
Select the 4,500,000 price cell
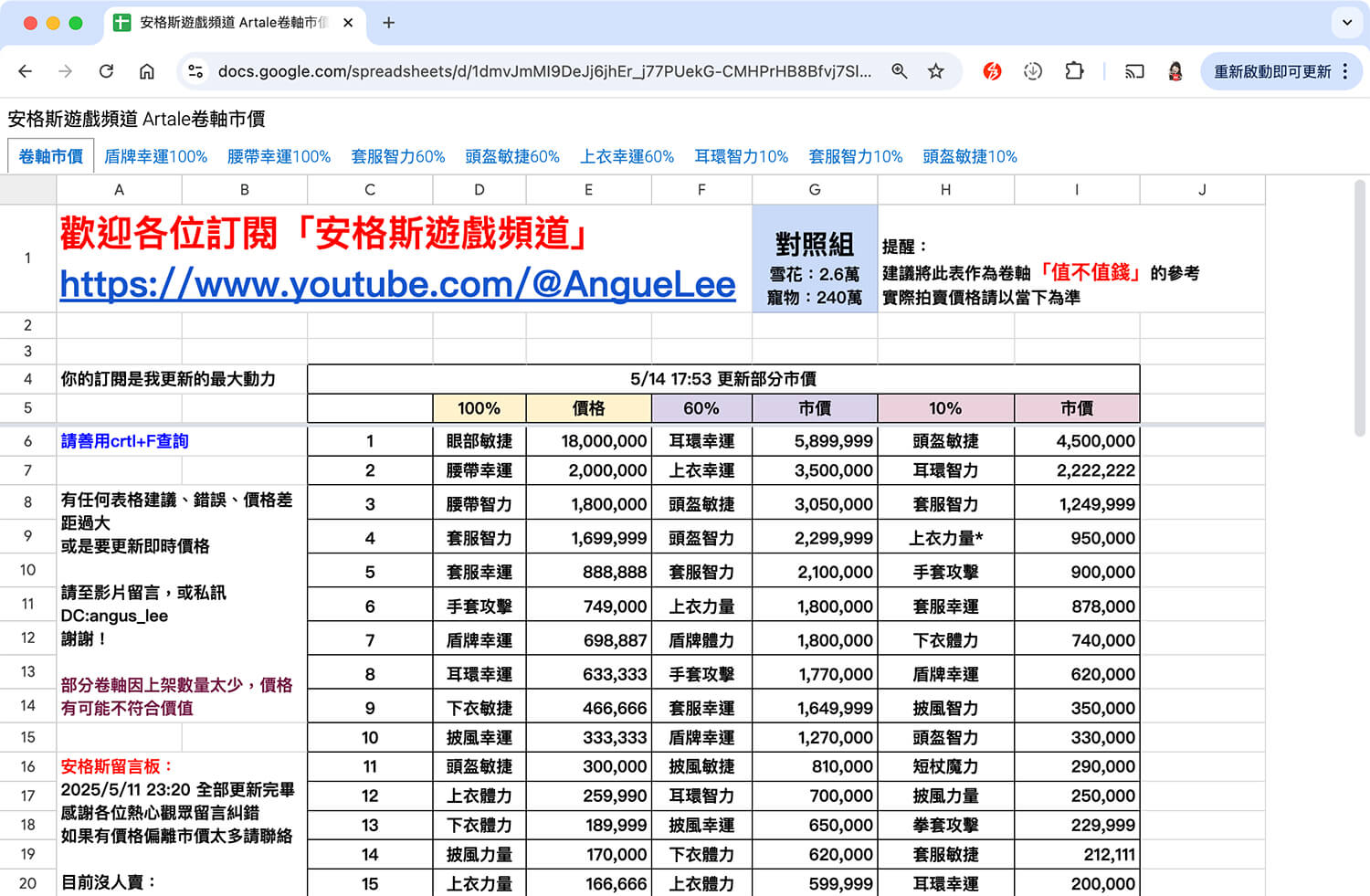pyautogui.click(x=1077, y=441)
